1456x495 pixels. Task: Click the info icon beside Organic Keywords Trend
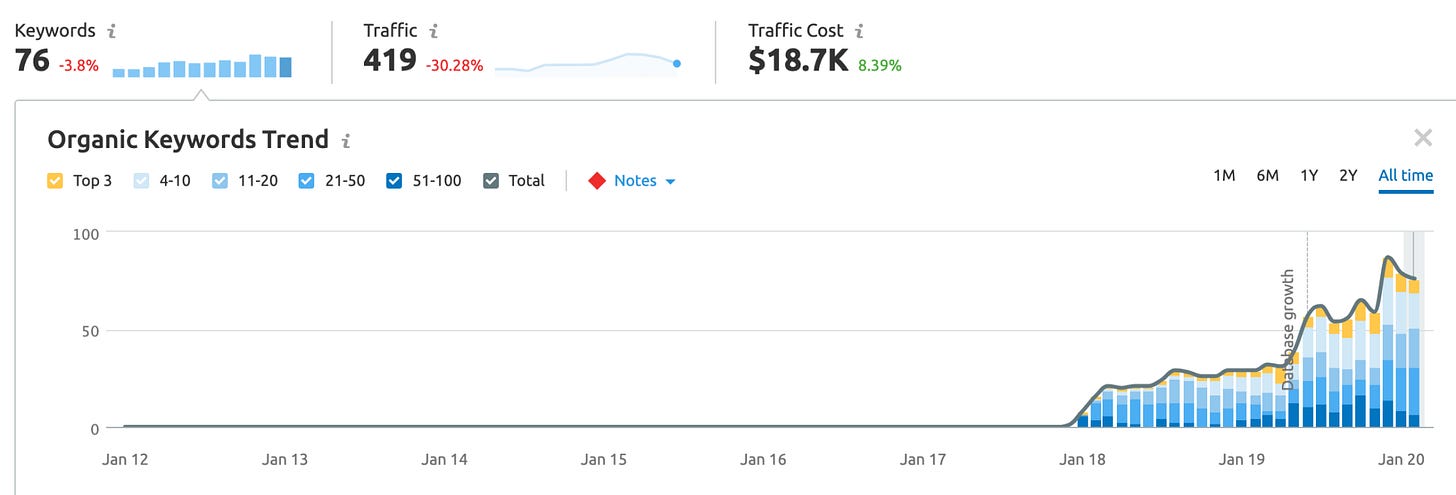(346, 140)
